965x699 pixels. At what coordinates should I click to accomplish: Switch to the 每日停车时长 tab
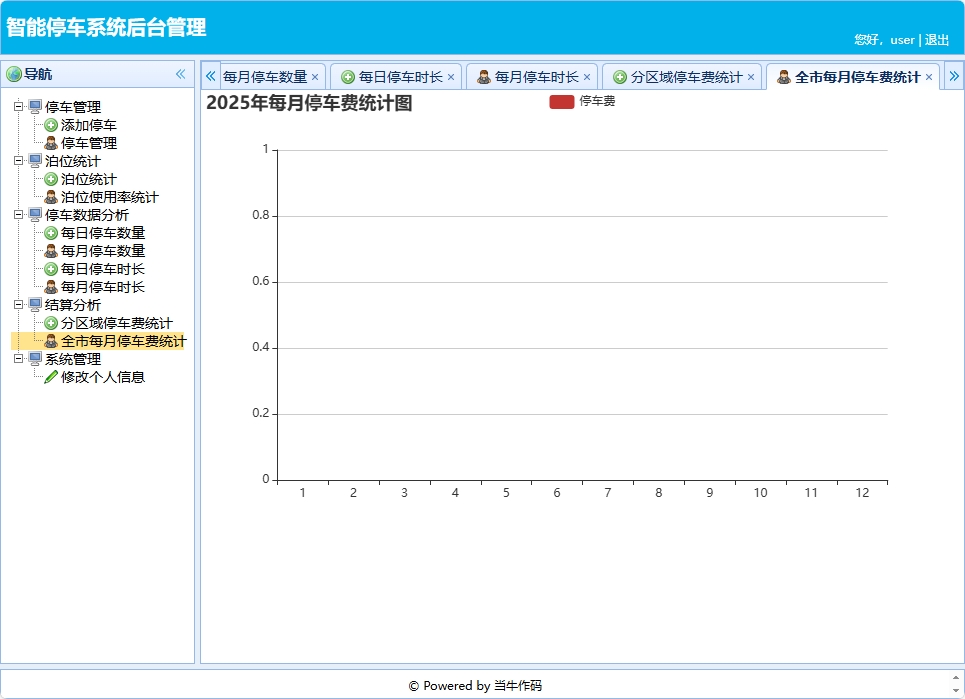pyautogui.click(x=400, y=77)
